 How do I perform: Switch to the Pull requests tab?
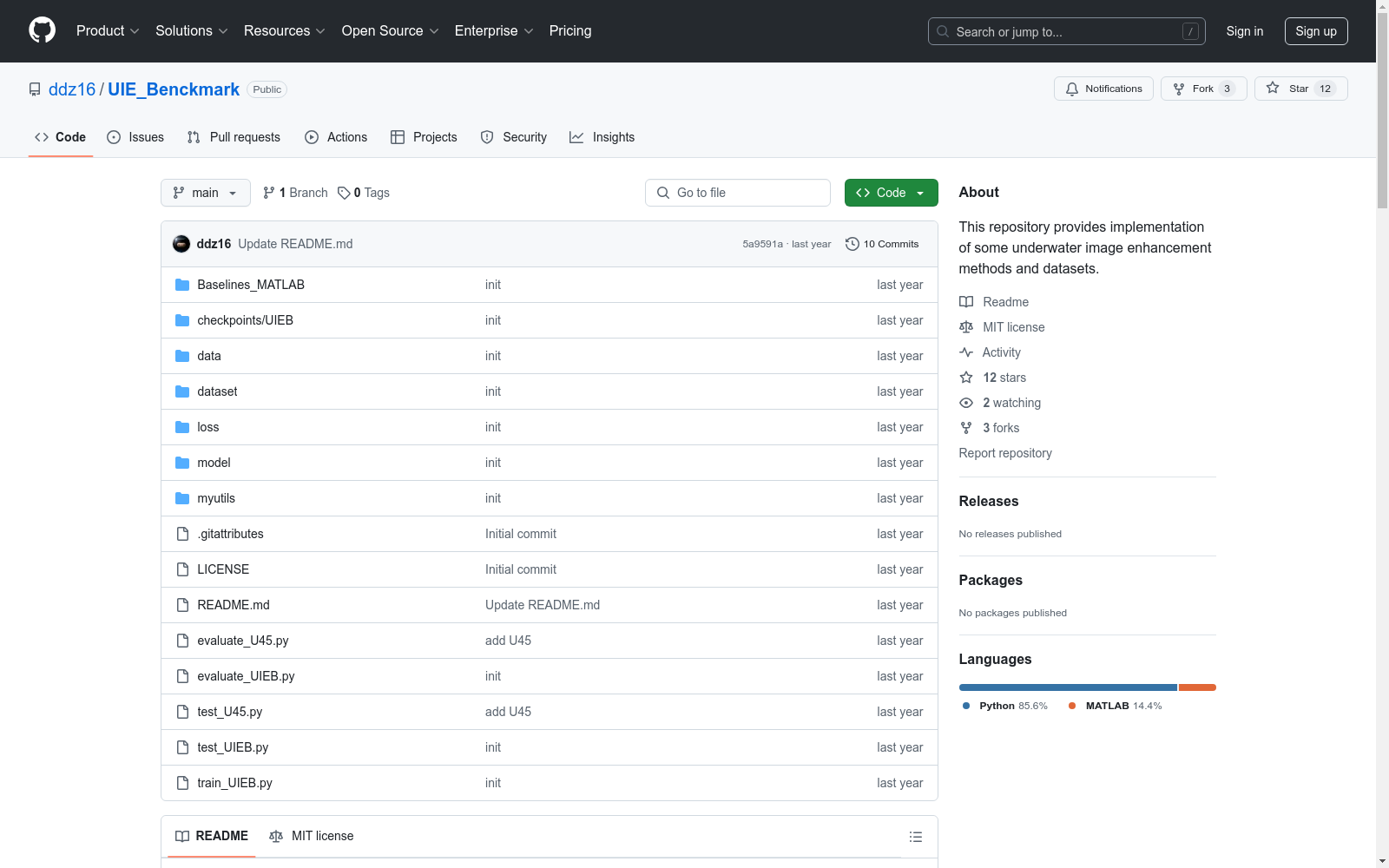tap(234, 137)
